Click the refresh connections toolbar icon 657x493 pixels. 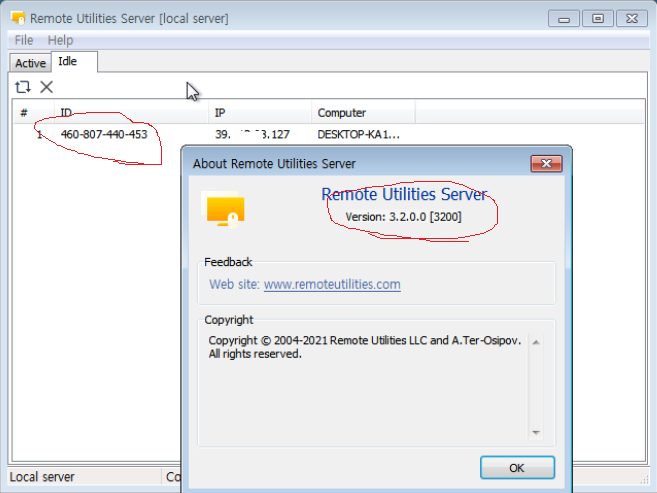tap(22, 88)
